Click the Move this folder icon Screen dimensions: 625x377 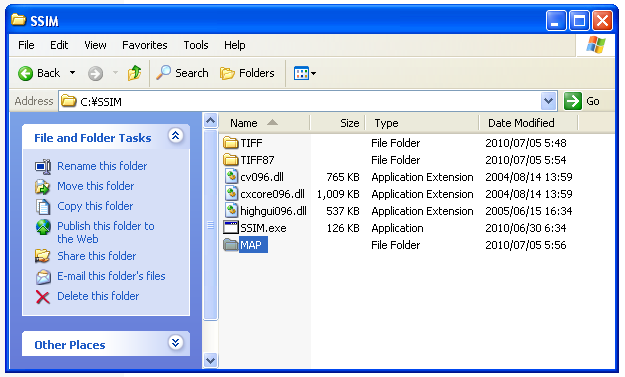pyautogui.click(x=43, y=187)
